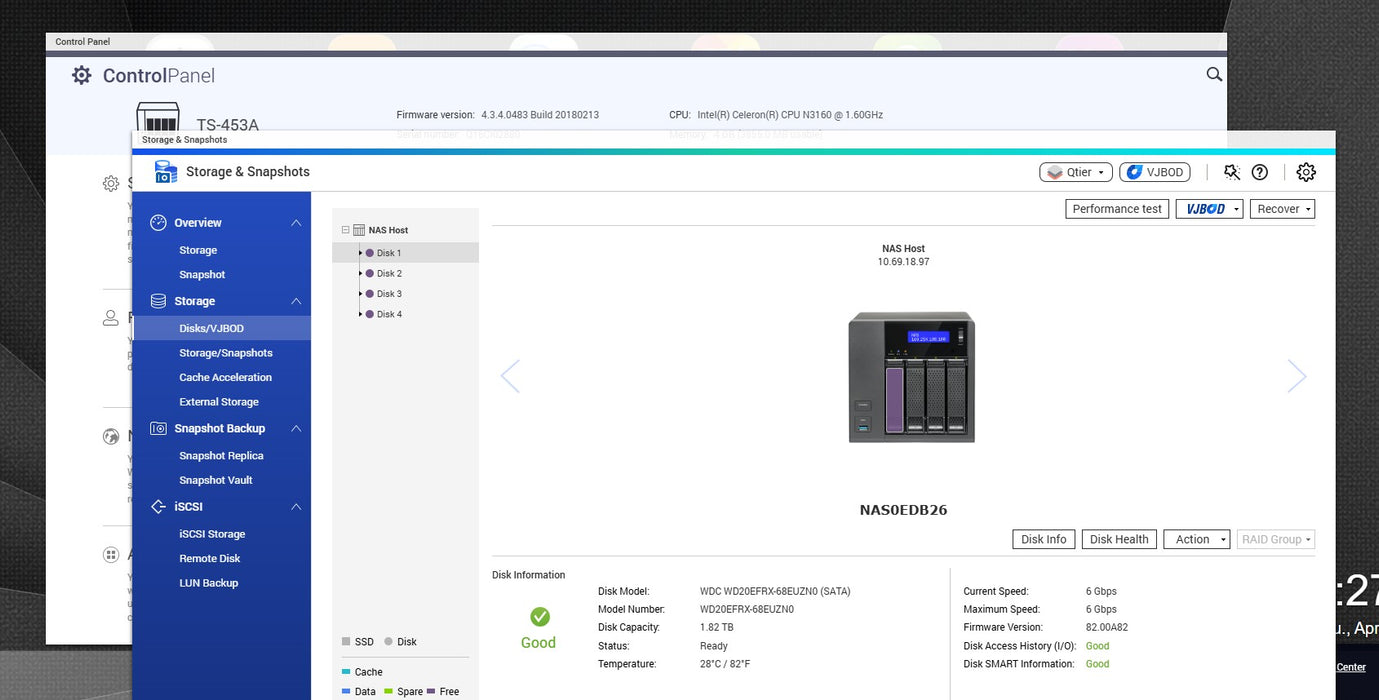Click the WD20EFRX-68EUZN0 model number value
The image size is (1379, 700).
point(747,609)
